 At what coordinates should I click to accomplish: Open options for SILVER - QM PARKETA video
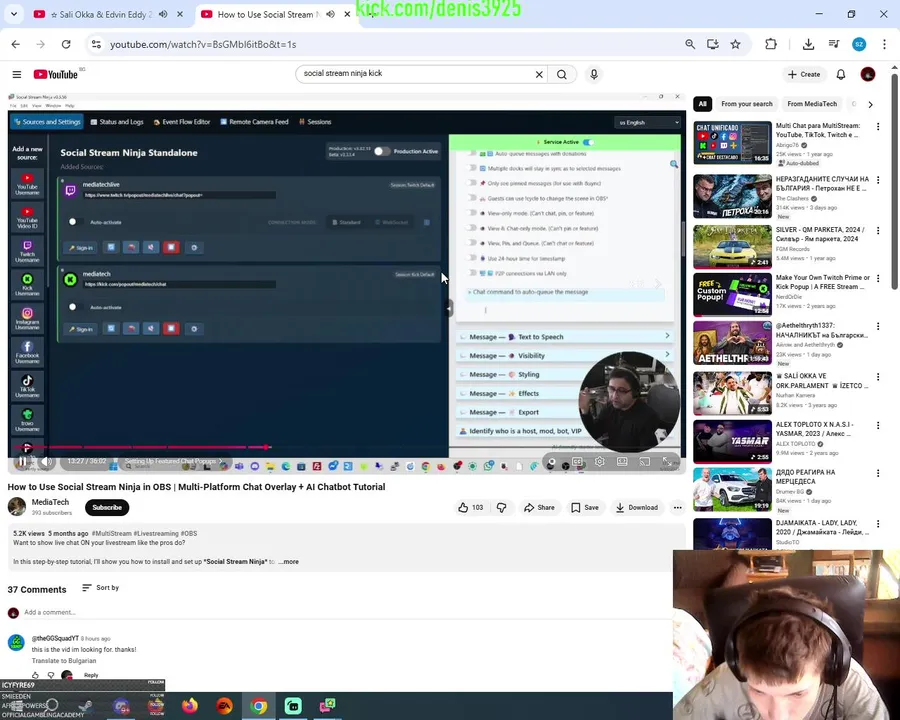[x=878, y=230]
